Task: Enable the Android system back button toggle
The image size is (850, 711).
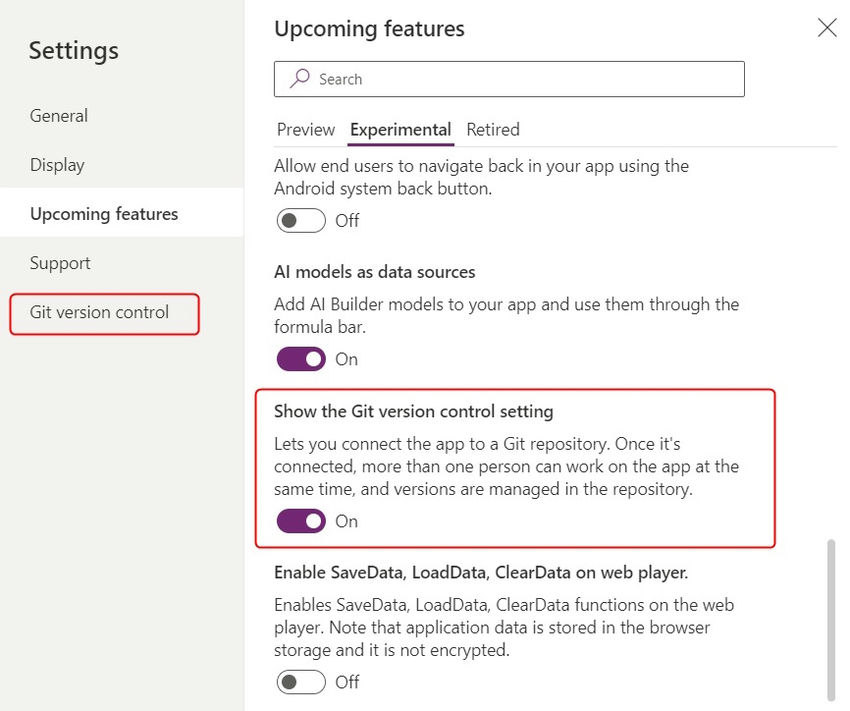Action: 301,220
